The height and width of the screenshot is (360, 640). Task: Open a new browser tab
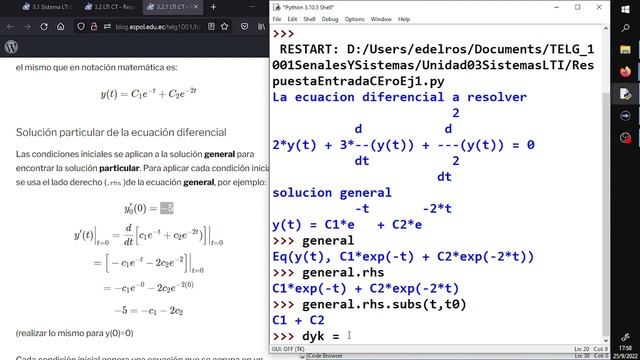click(x=213, y=7)
